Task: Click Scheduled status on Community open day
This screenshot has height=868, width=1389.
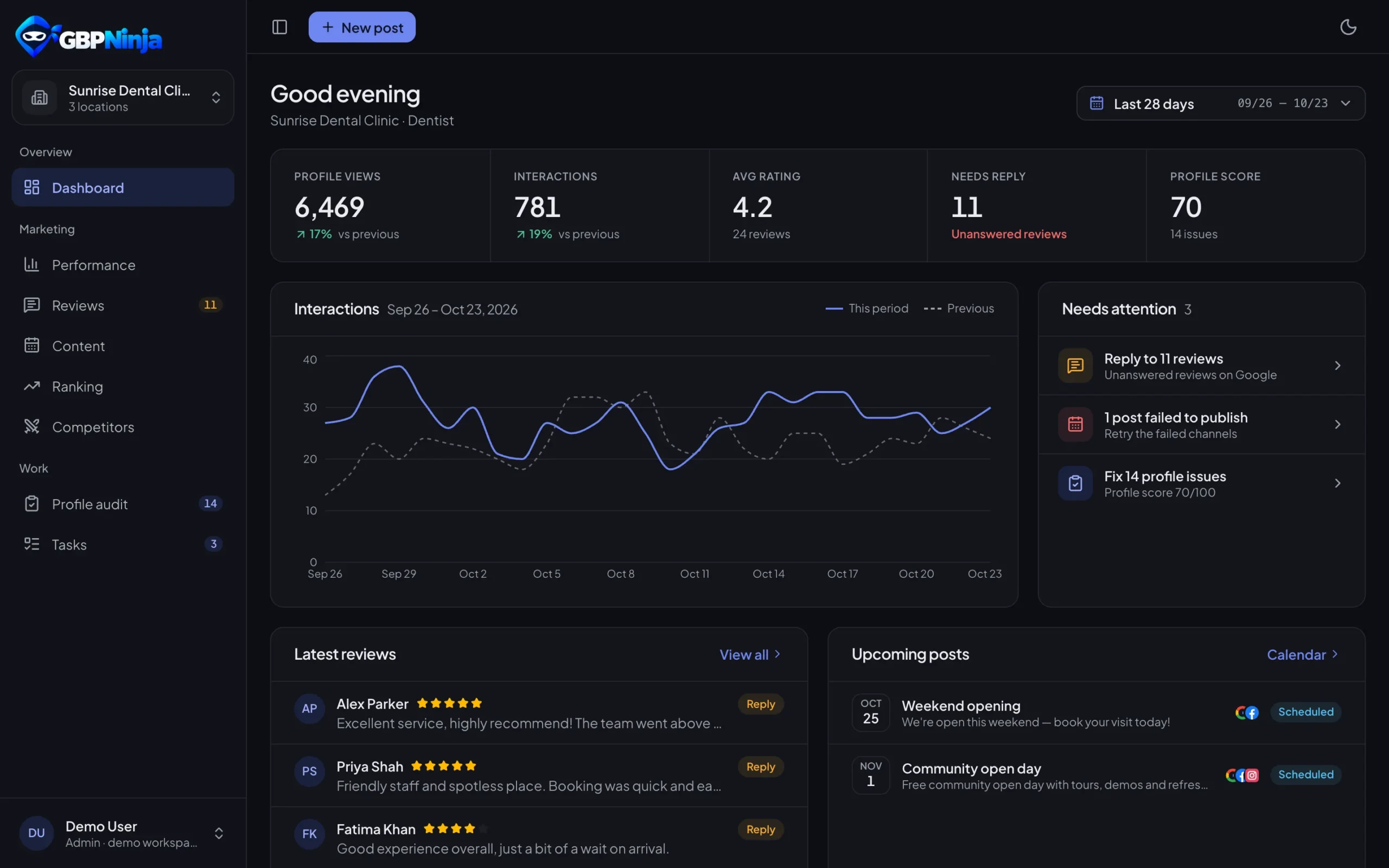Action: (1306, 775)
